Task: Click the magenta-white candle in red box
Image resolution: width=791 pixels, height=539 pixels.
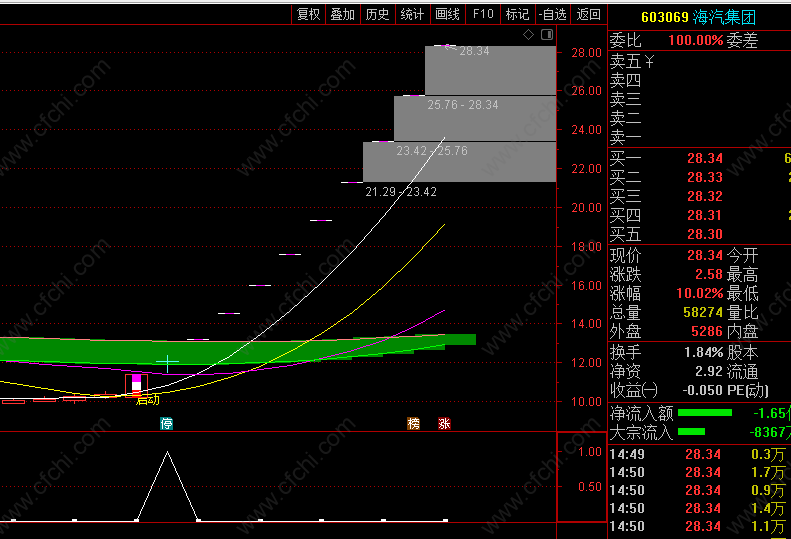Action: (136, 386)
